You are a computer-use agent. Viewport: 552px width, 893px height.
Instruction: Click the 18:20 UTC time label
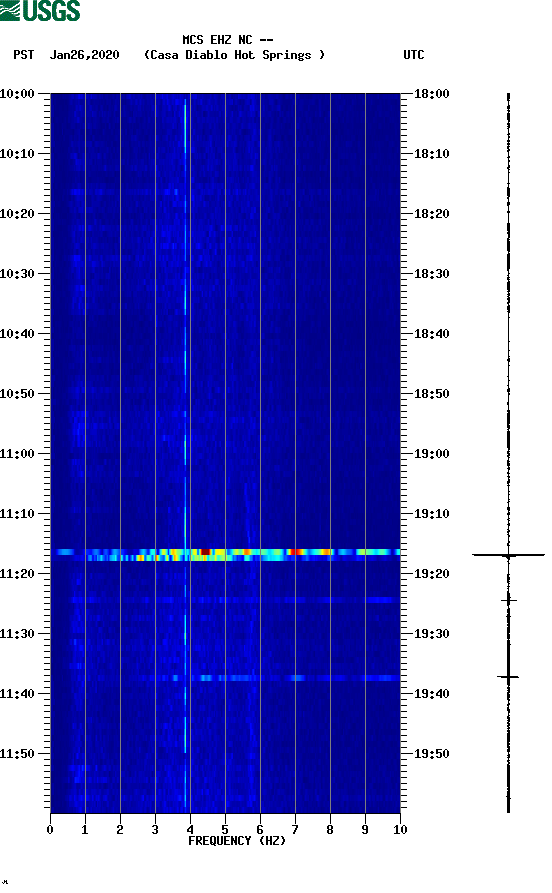click(432, 214)
